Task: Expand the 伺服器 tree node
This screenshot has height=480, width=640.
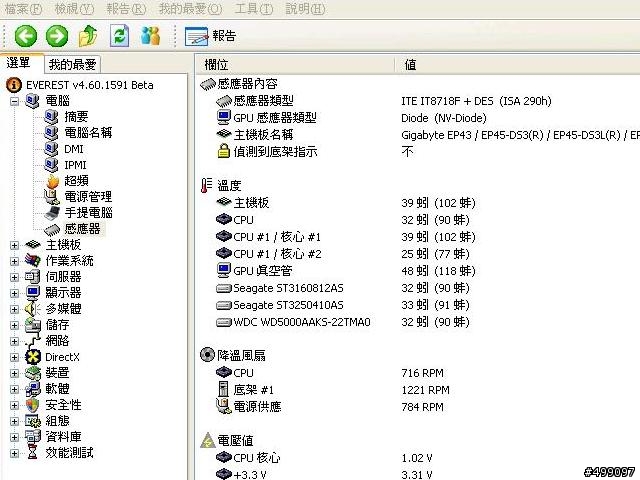Action: click(x=14, y=277)
